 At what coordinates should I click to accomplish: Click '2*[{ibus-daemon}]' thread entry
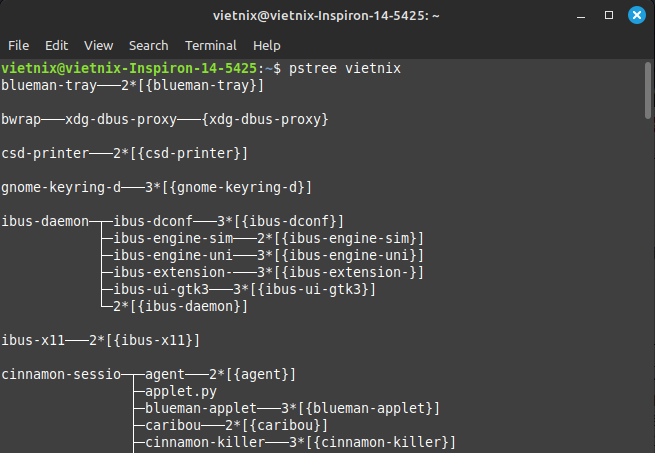[180, 306]
